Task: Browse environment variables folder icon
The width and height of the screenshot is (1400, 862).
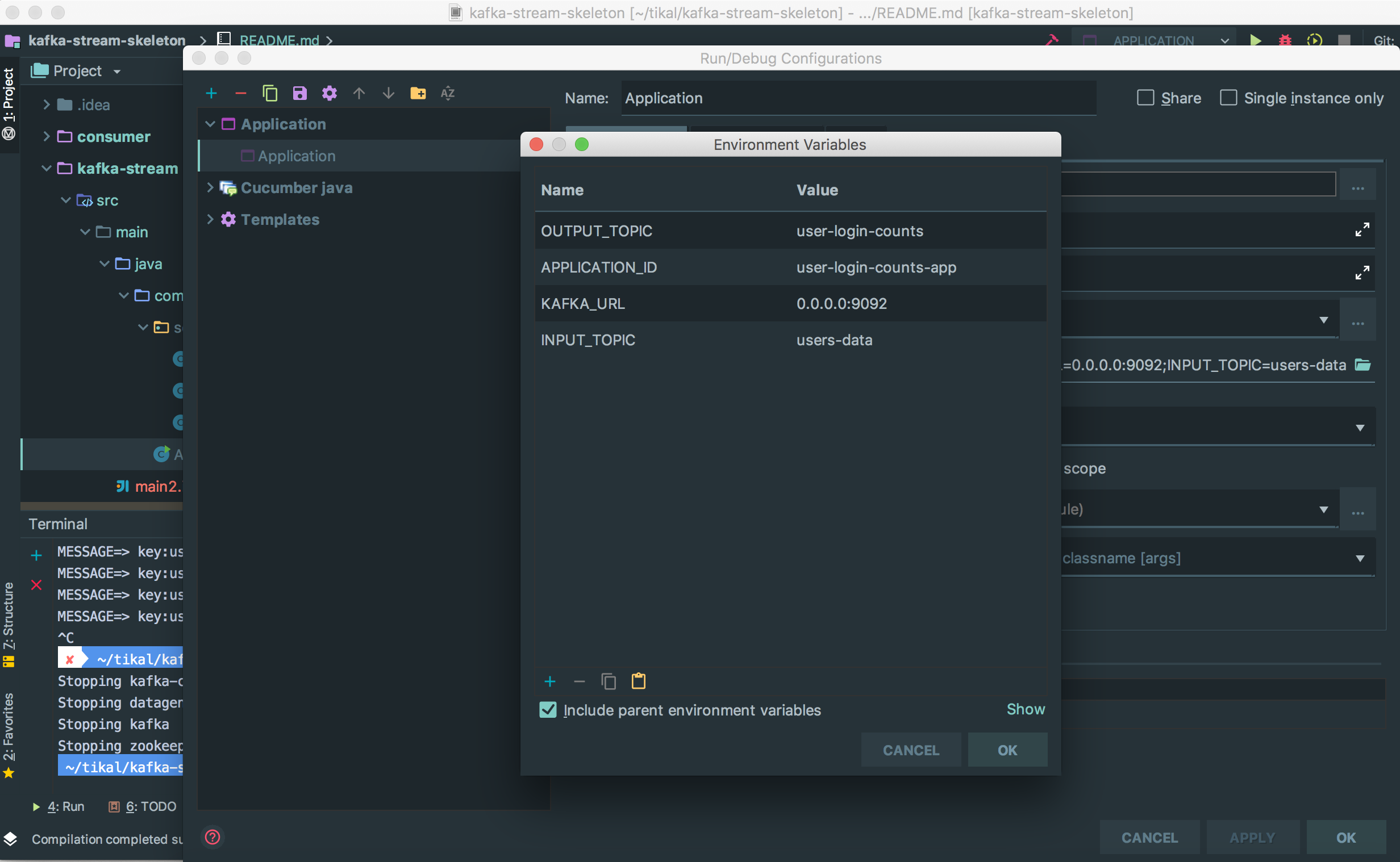Action: click(1363, 365)
